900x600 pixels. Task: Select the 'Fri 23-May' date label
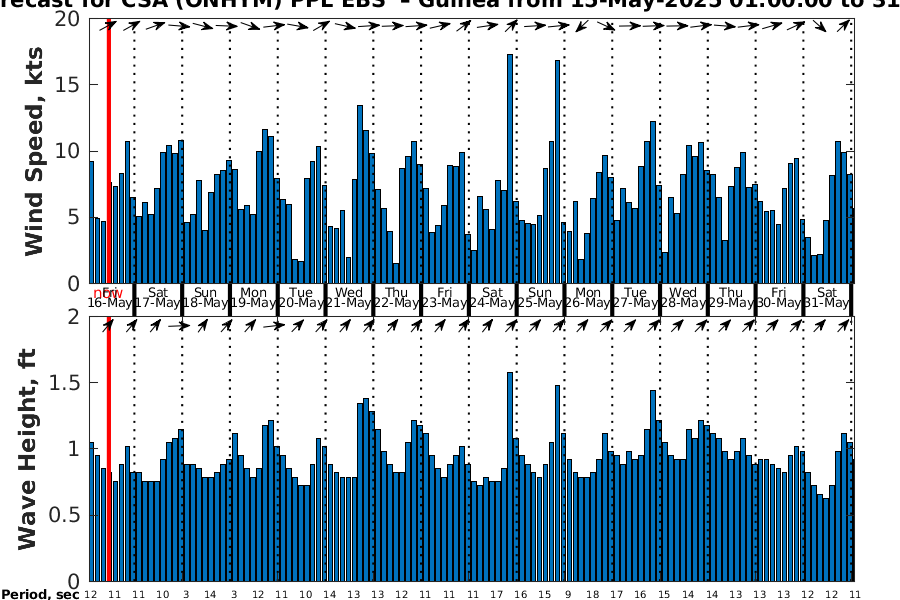click(x=444, y=297)
